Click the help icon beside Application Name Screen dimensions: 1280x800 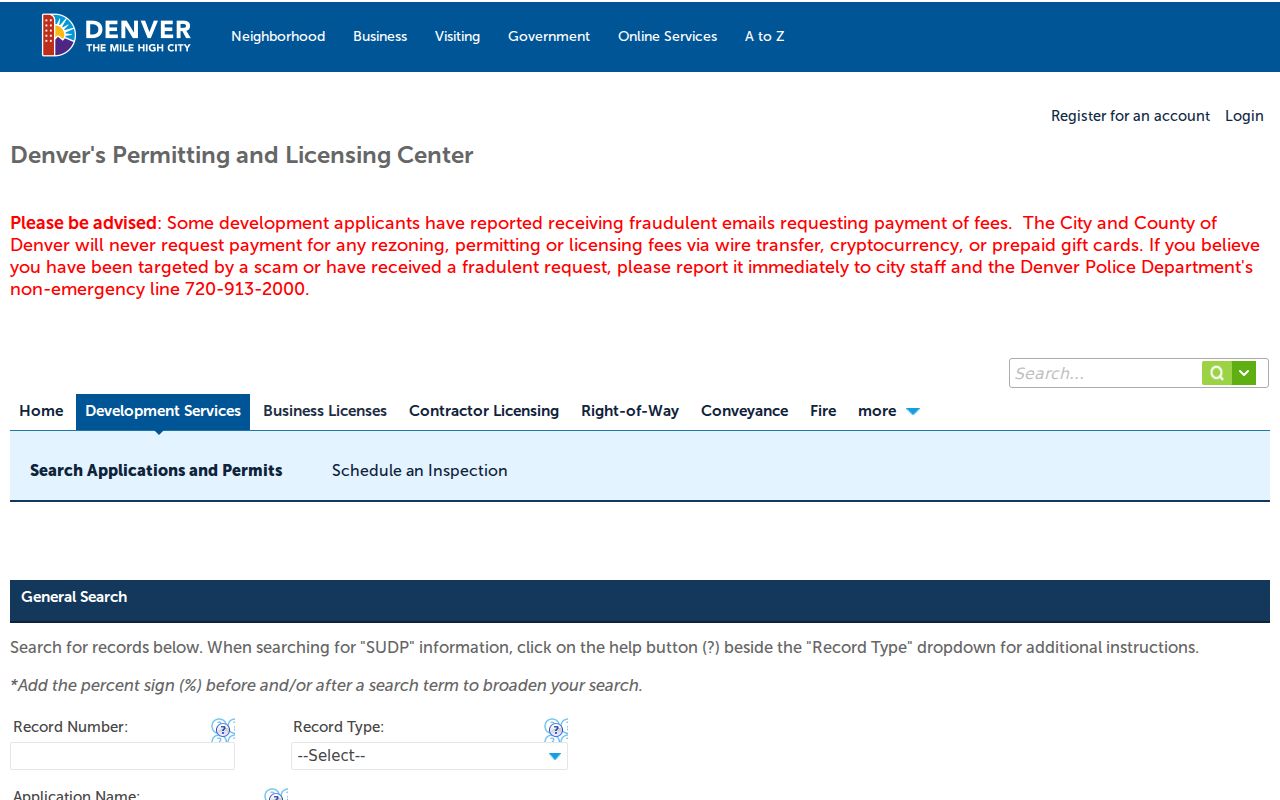276,794
